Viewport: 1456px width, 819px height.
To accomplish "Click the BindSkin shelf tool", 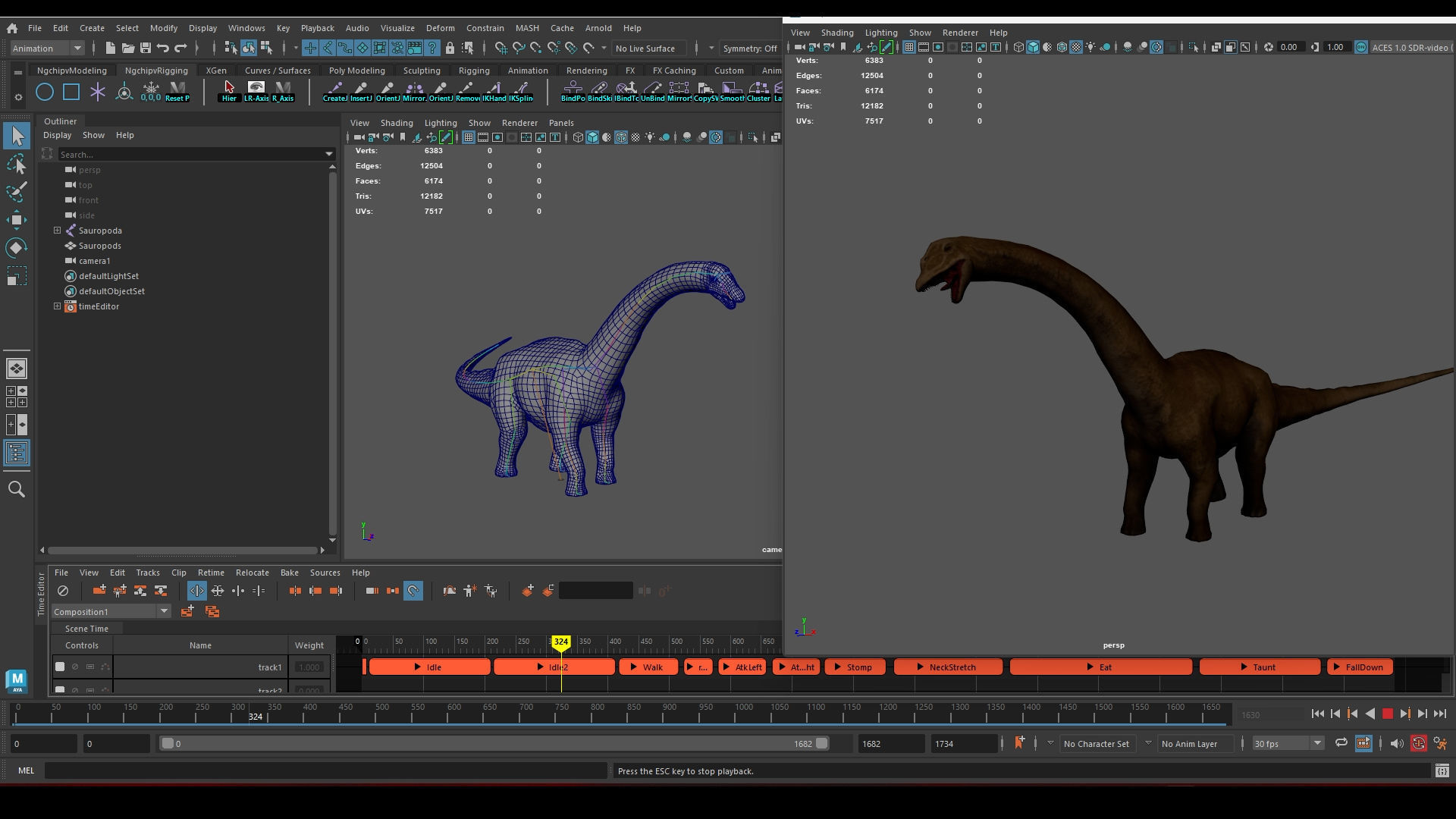I will click(599, 92).
